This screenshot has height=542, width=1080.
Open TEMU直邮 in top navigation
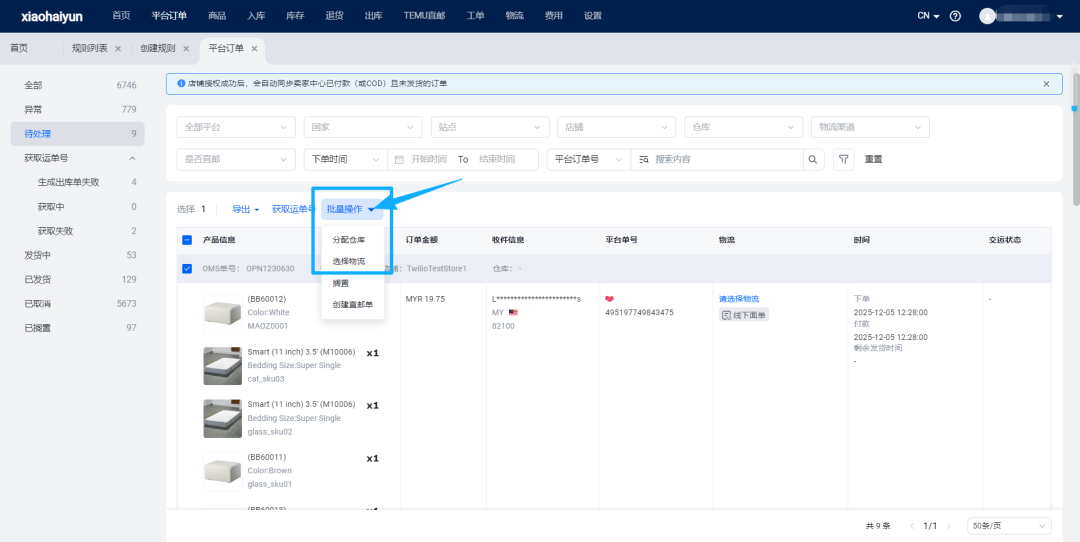(x=425, y=16)
